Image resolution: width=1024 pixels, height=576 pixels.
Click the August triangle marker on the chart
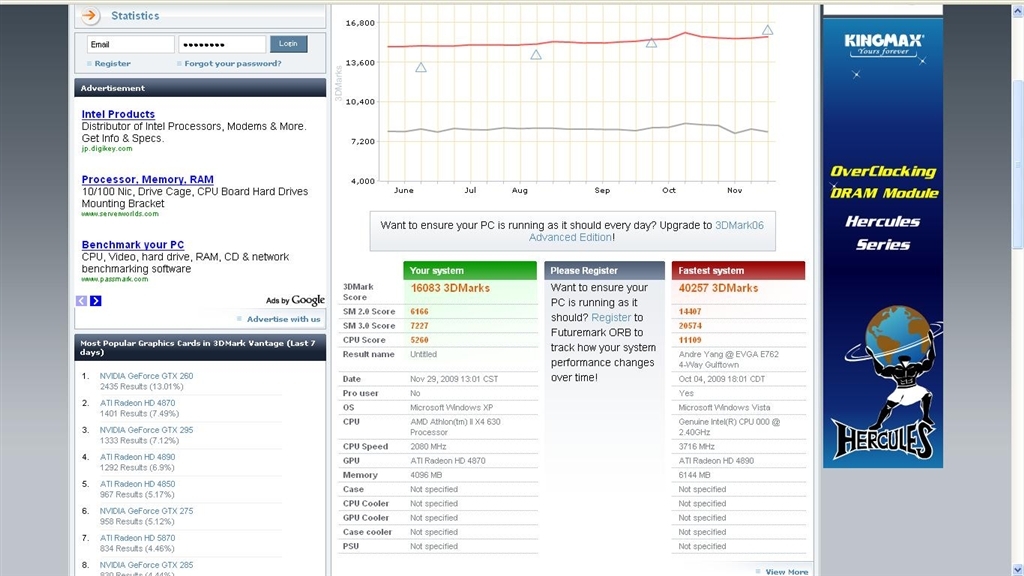(x=536, y=55)
